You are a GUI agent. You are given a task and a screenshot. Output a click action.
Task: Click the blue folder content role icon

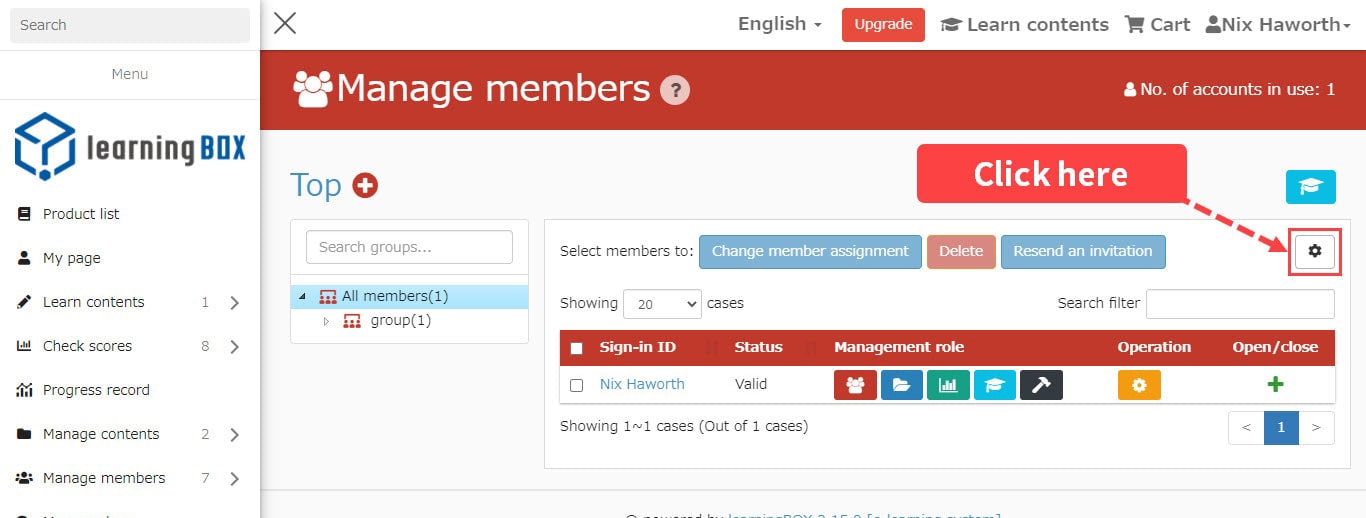pyautogui.click(x=901, y=385)
